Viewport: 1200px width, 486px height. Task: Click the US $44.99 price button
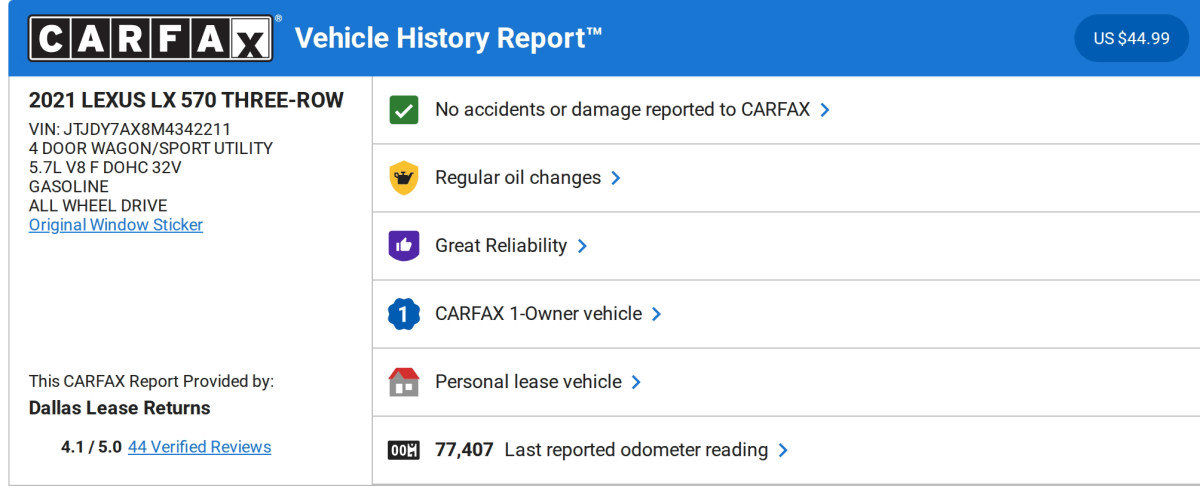(x=1131, y=38)
